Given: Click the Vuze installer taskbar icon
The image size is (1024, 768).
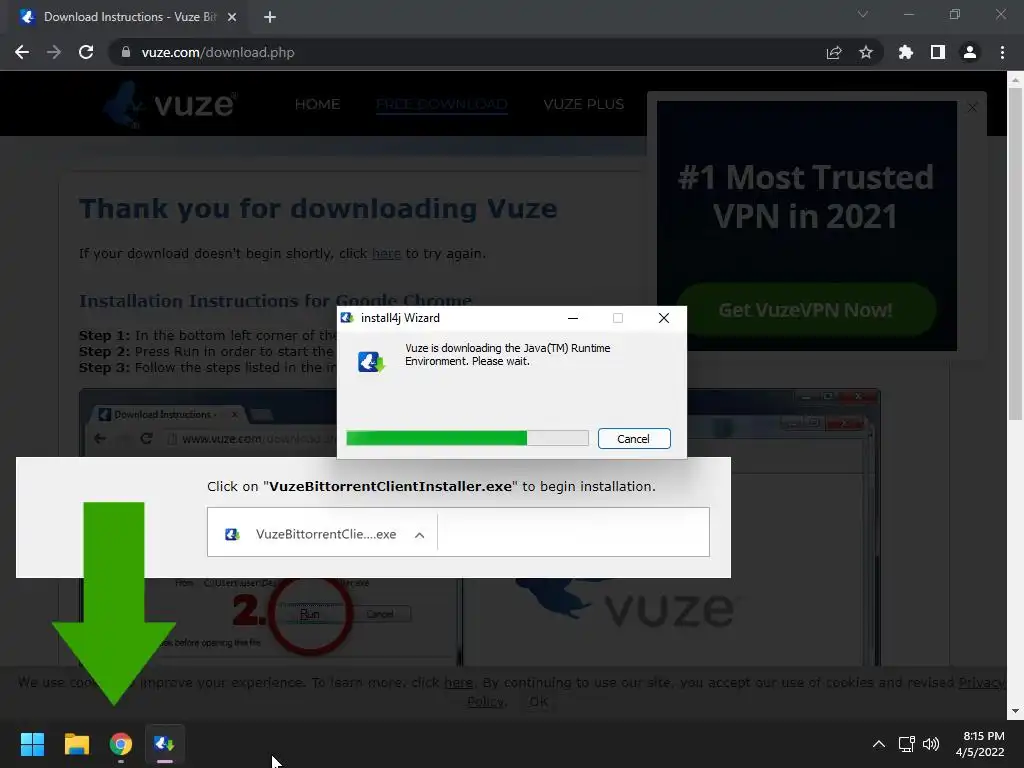Looking at the screenshot, I should click(165, 744).
